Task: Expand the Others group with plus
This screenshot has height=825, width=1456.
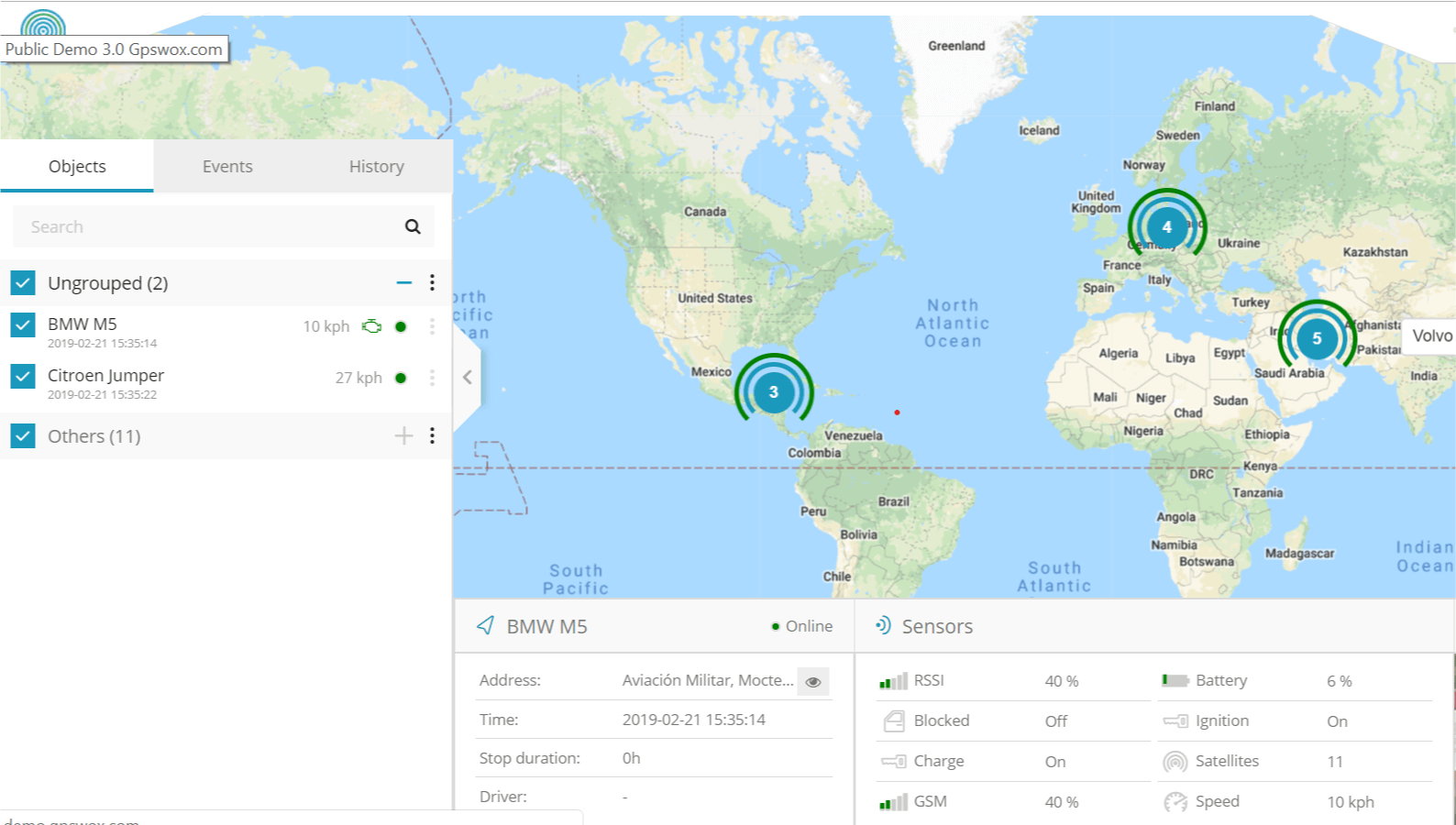Action: (x=403, y=435)
